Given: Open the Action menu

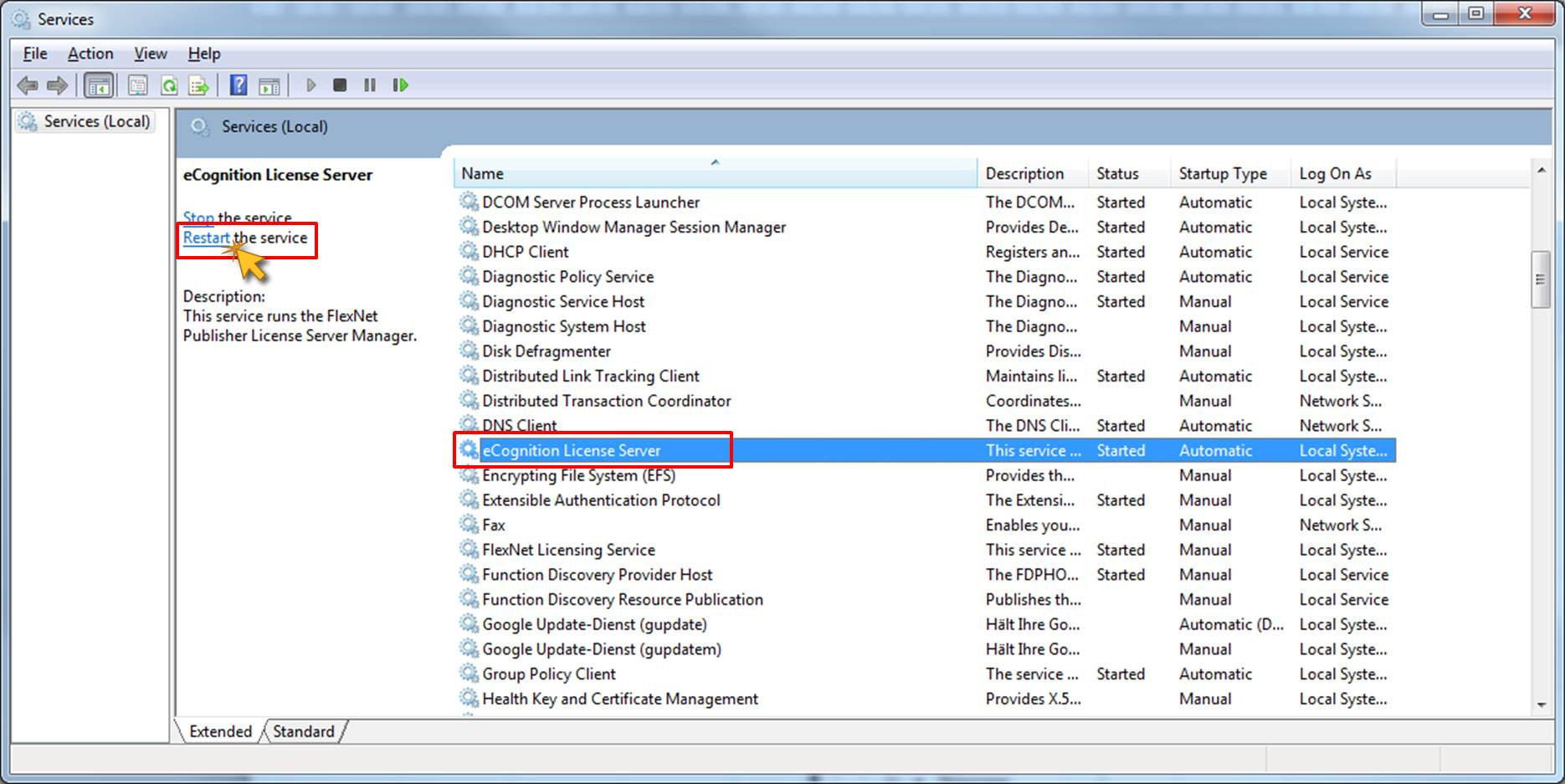Looking at the screenshot, I should (90, 54).
